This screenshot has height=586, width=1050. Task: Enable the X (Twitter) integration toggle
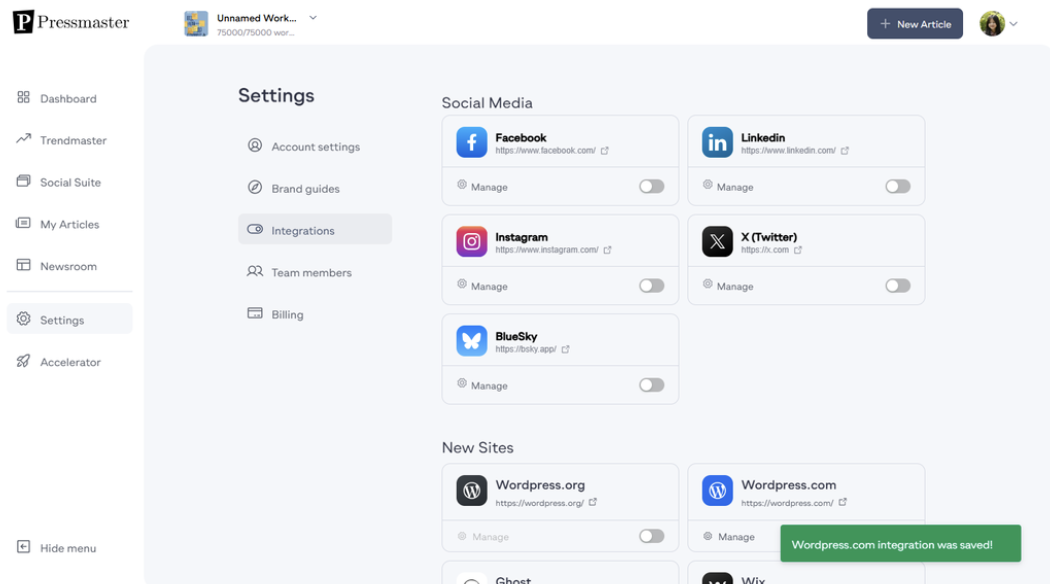(x=897, y=286)
